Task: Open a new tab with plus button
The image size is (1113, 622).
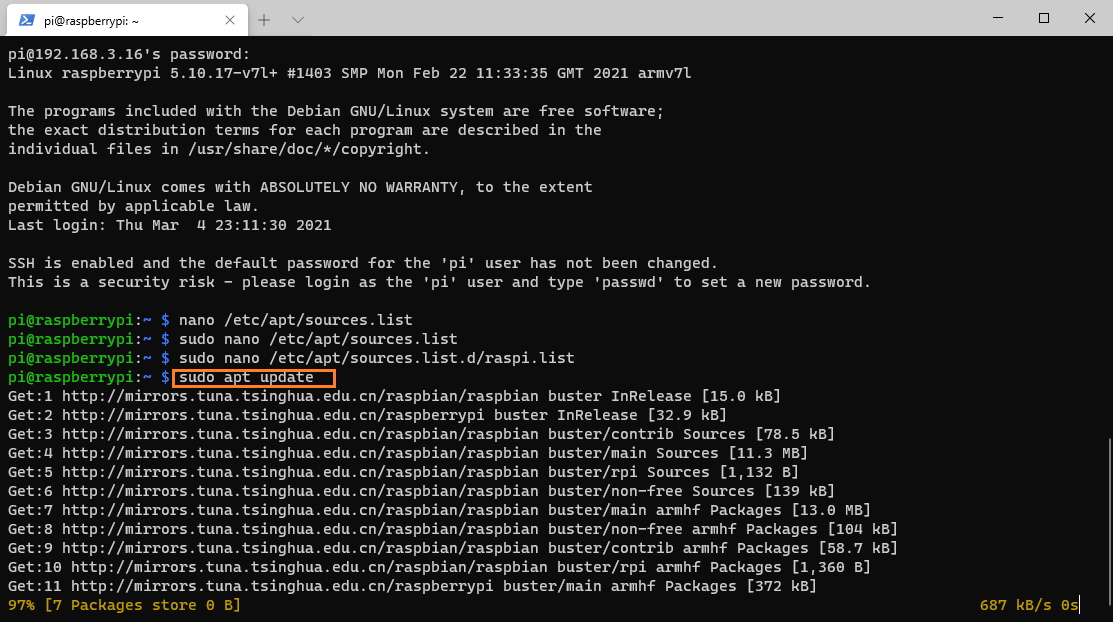Action: tap(264, 19)
